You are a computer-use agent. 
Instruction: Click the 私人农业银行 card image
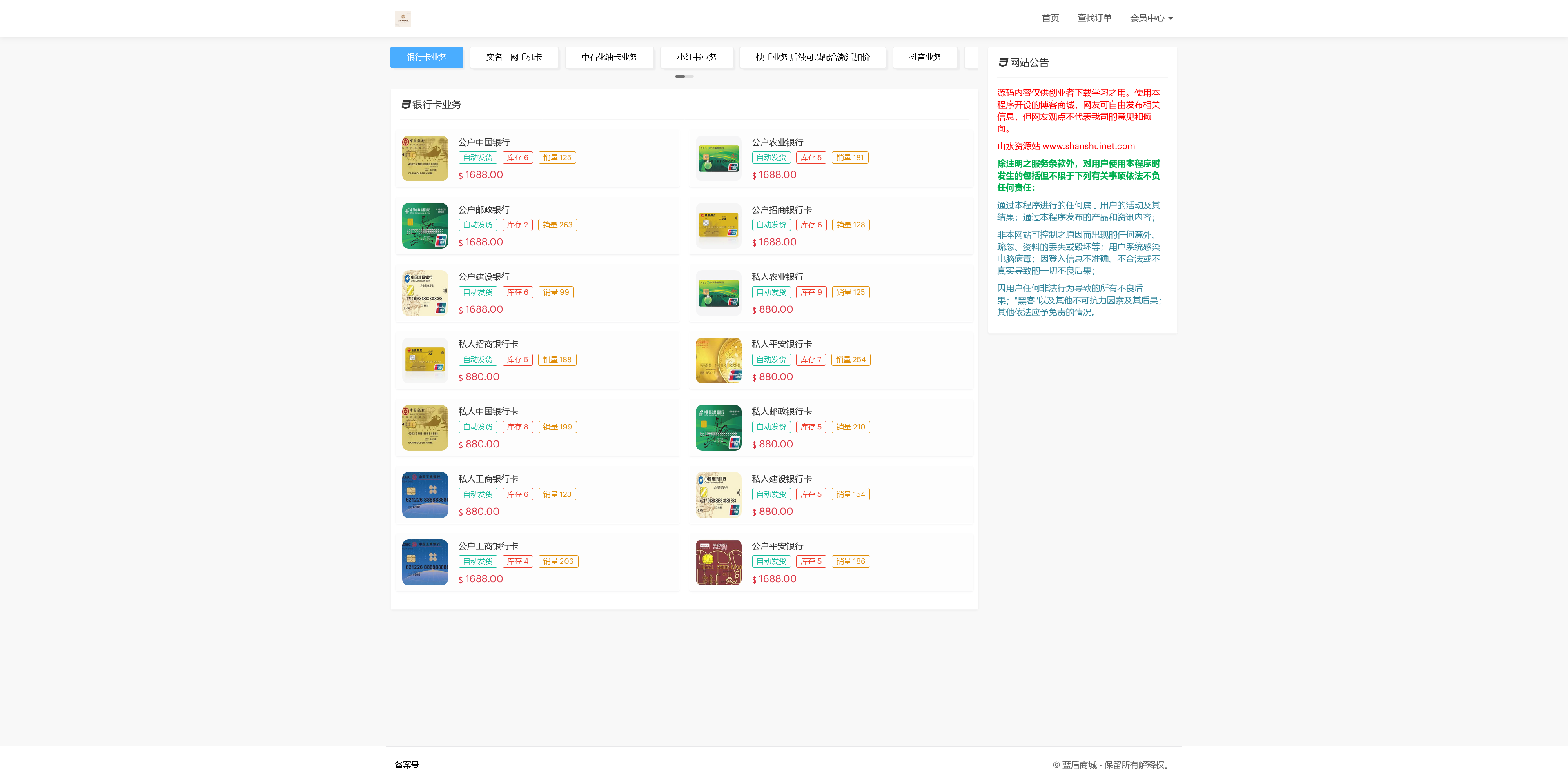click(x=718, y=293)
